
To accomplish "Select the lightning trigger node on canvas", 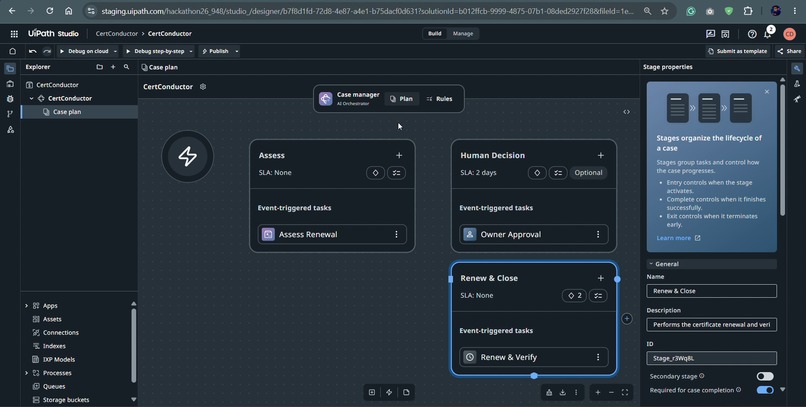I will 188,156.
